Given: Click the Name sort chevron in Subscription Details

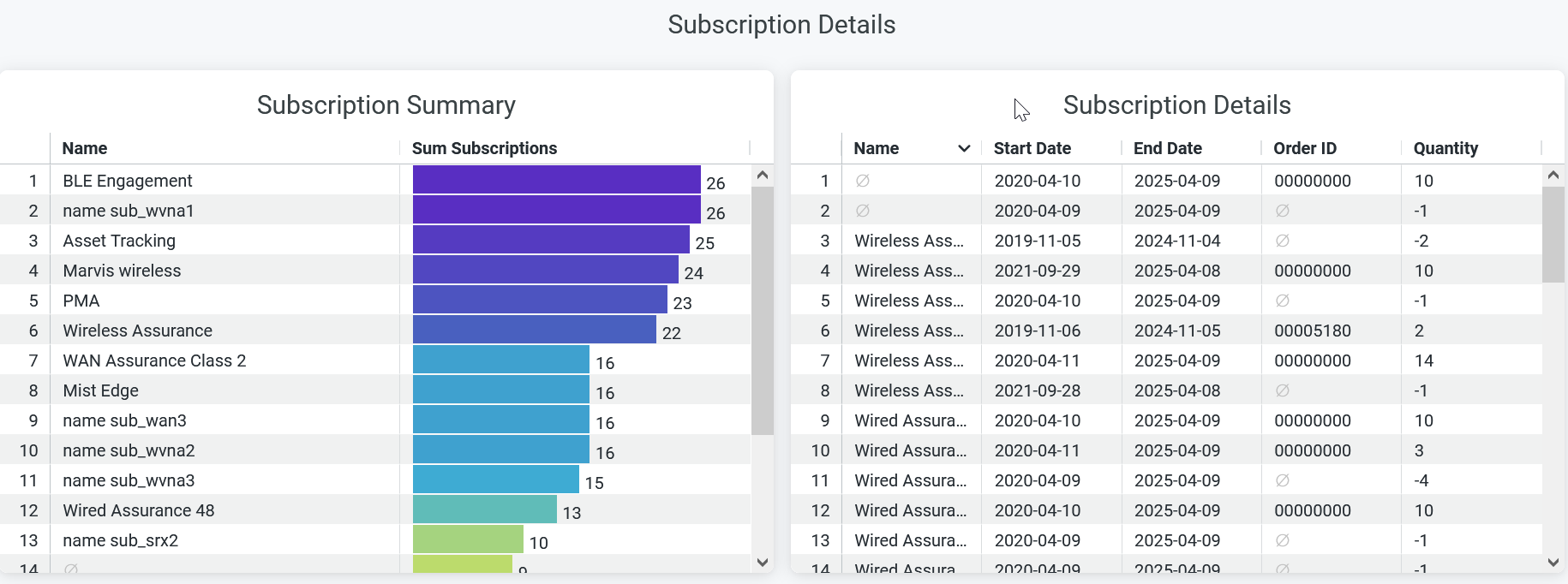Looking at the screenshot, I should (x=964, y=149).
